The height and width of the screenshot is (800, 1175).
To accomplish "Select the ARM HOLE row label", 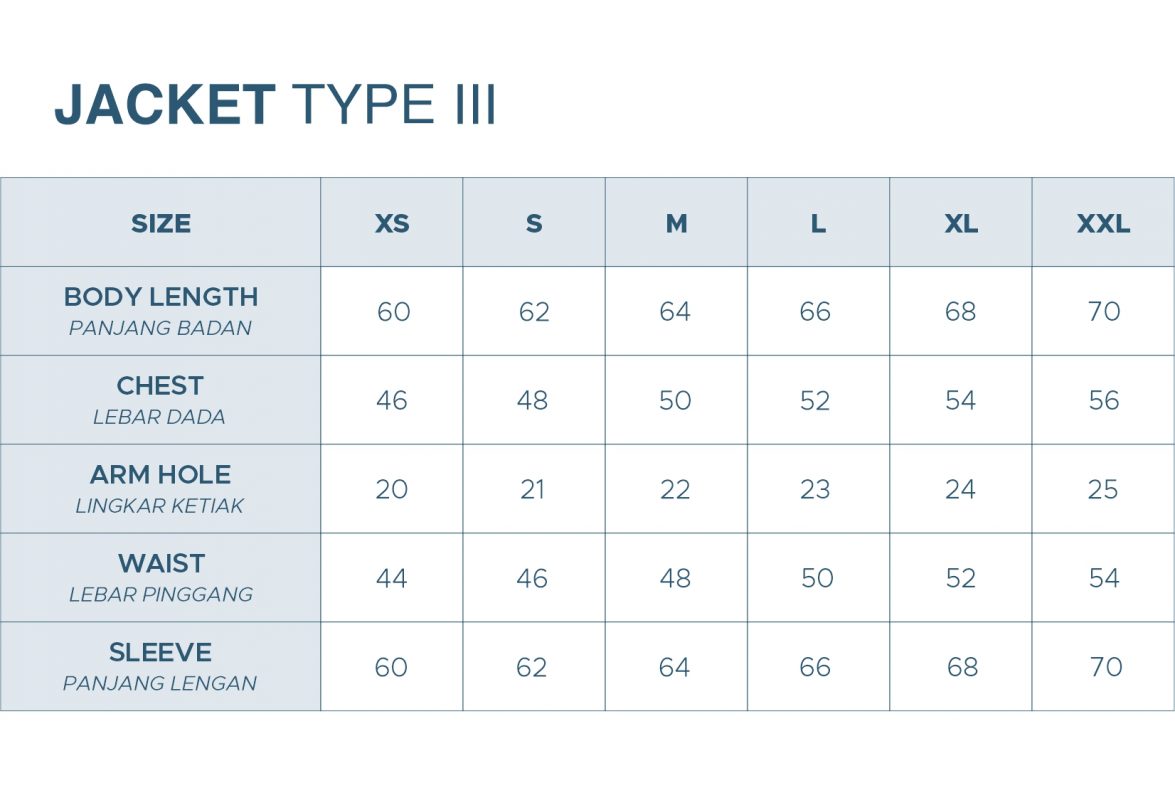I will click(x=160, y=475).
